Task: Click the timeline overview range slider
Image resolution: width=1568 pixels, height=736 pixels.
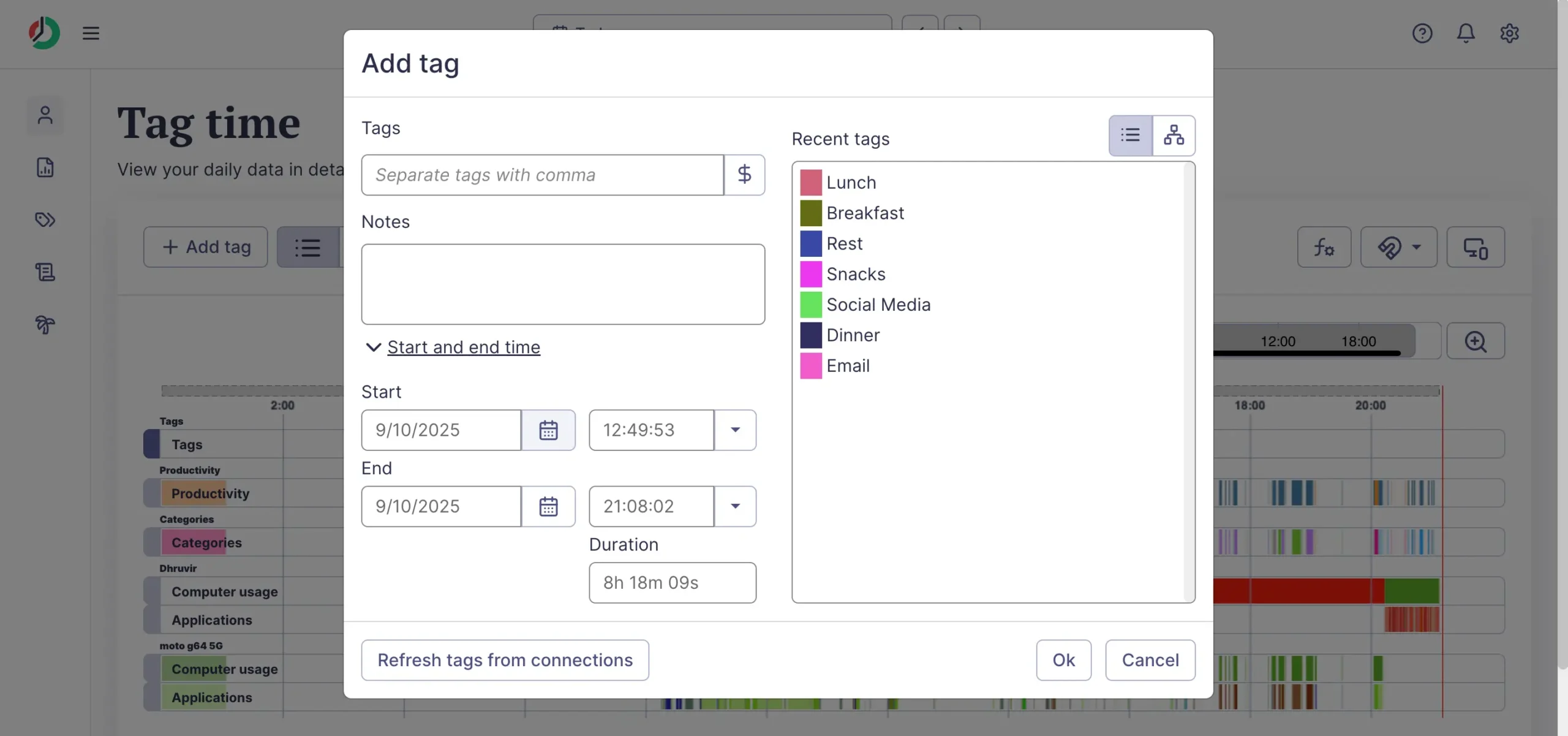Action: (1314, 341)
